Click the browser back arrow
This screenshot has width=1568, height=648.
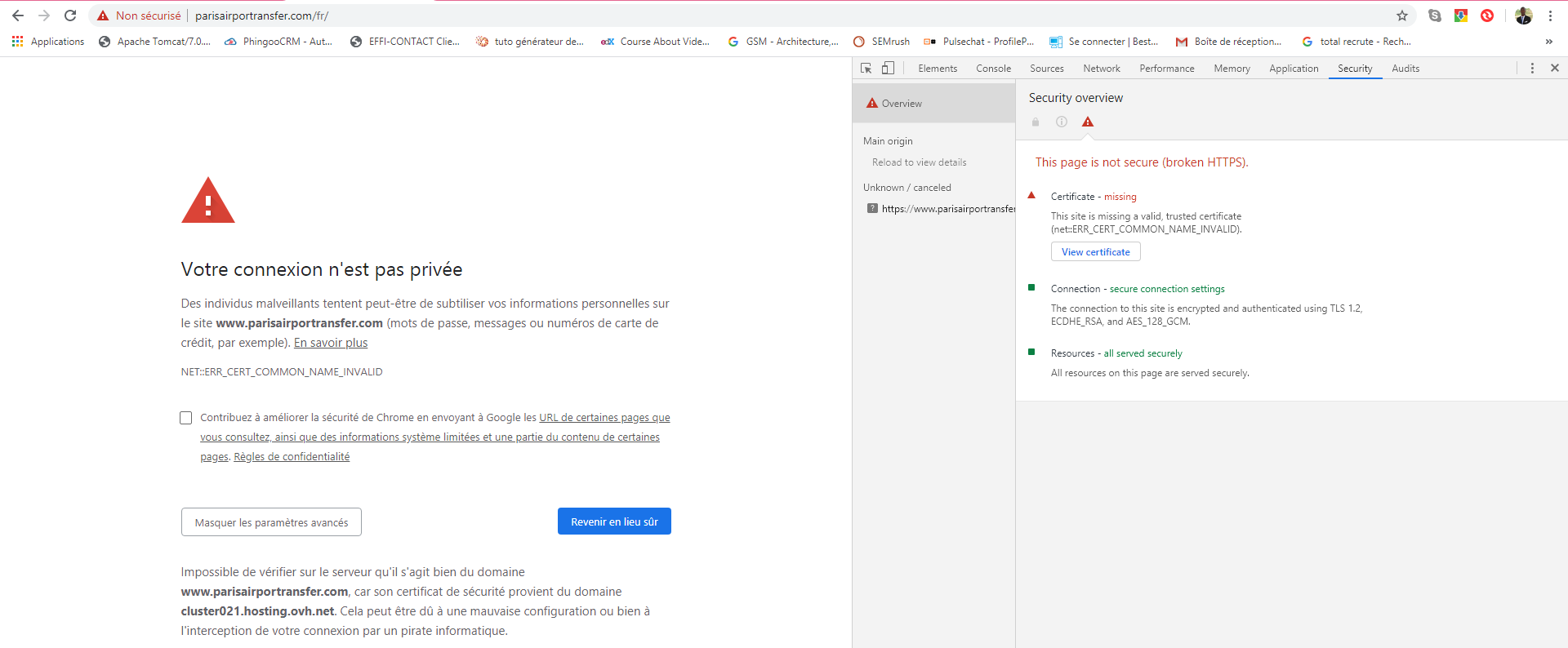pyautogui.click(x=18, y=16)
